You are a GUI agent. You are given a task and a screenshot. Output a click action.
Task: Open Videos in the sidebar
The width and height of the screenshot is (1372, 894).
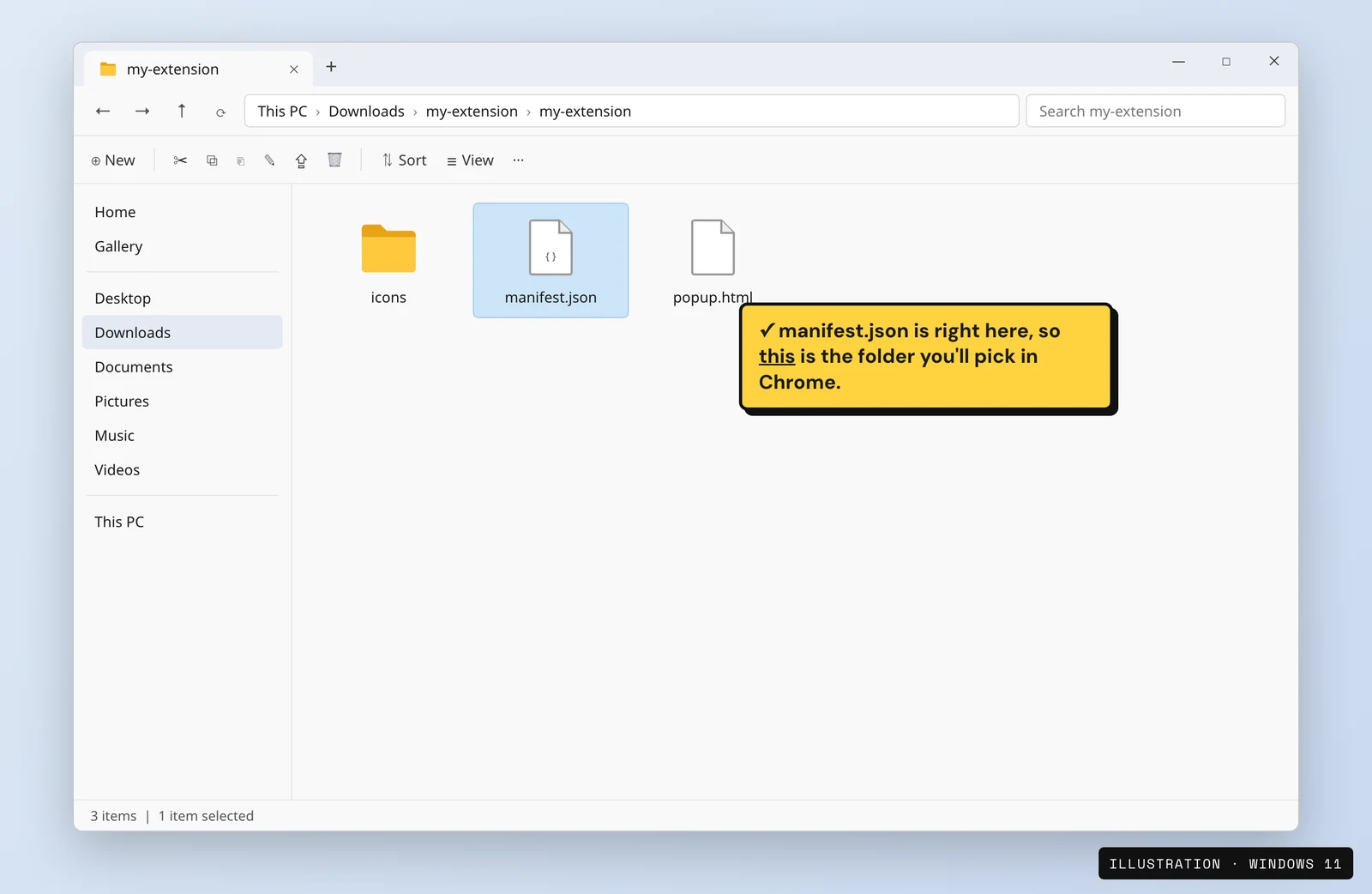183,470
